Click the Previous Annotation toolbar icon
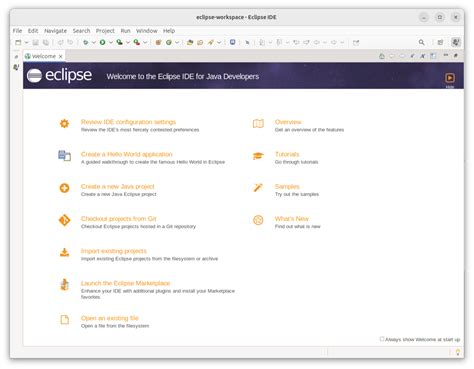Image resolution: width=474 pixels, height=369 pixels. 279,42
